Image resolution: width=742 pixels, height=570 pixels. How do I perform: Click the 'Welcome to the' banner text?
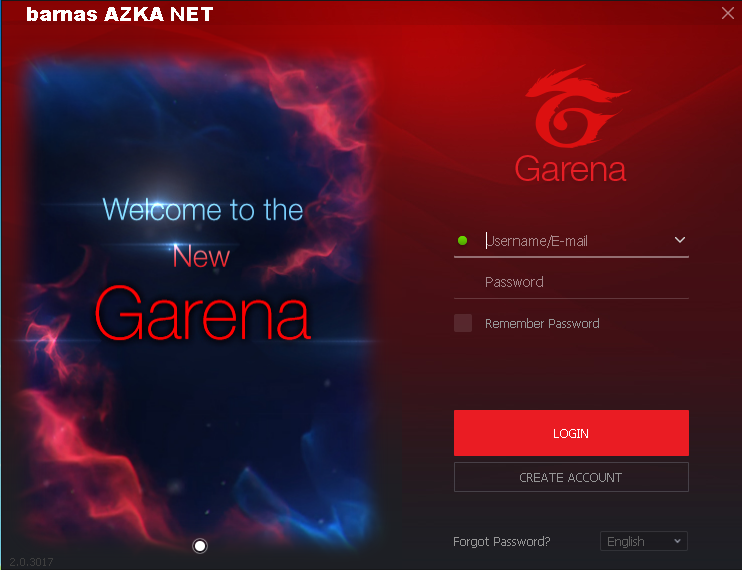pos(203,209)
